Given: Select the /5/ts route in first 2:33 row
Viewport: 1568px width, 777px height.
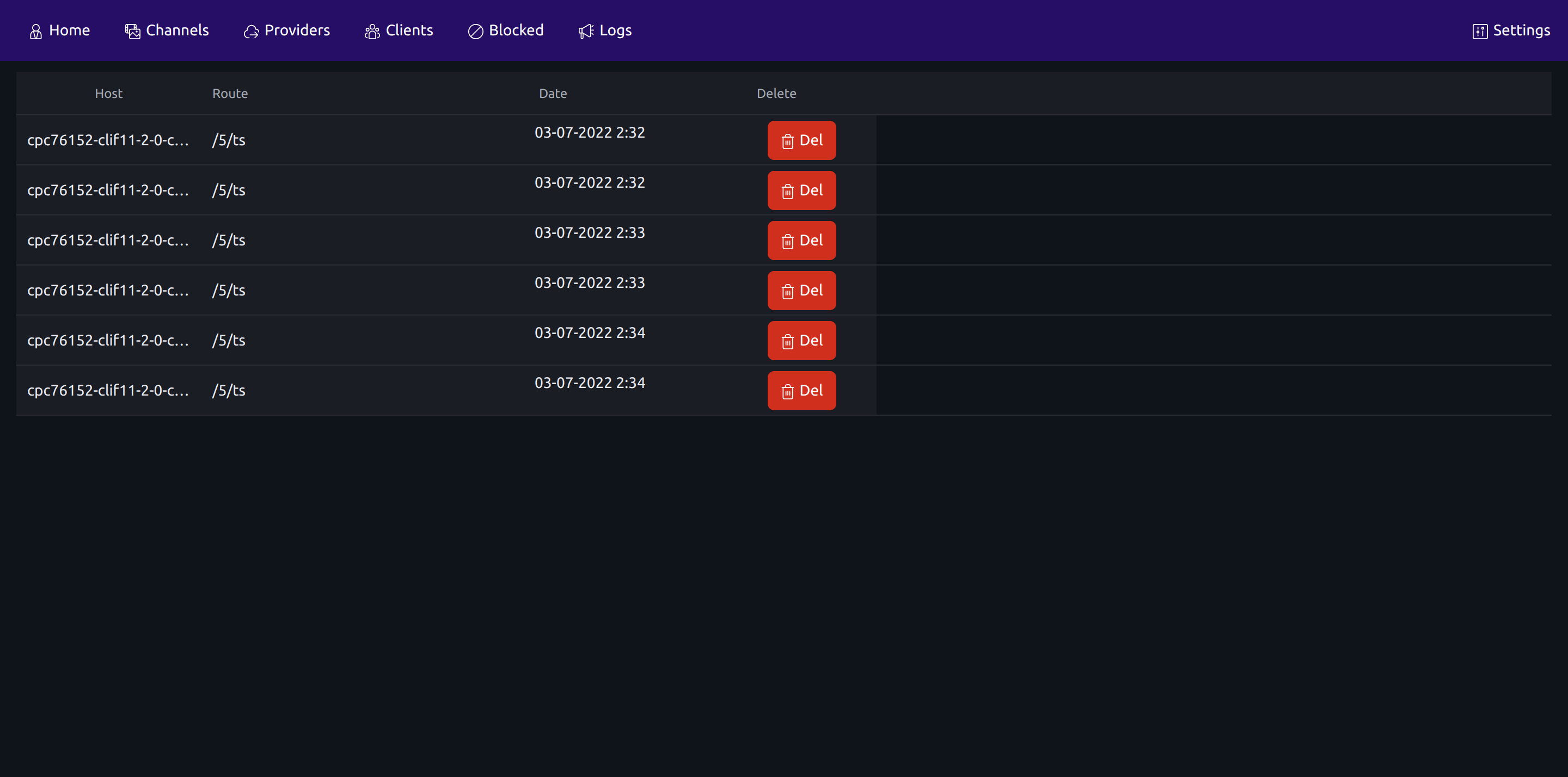Looking at the screenshot, I should tap(229, 240).
